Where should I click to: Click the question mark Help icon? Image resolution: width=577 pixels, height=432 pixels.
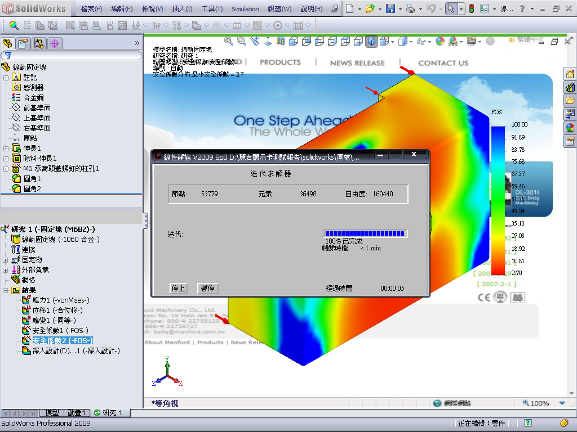click(522, 8)
